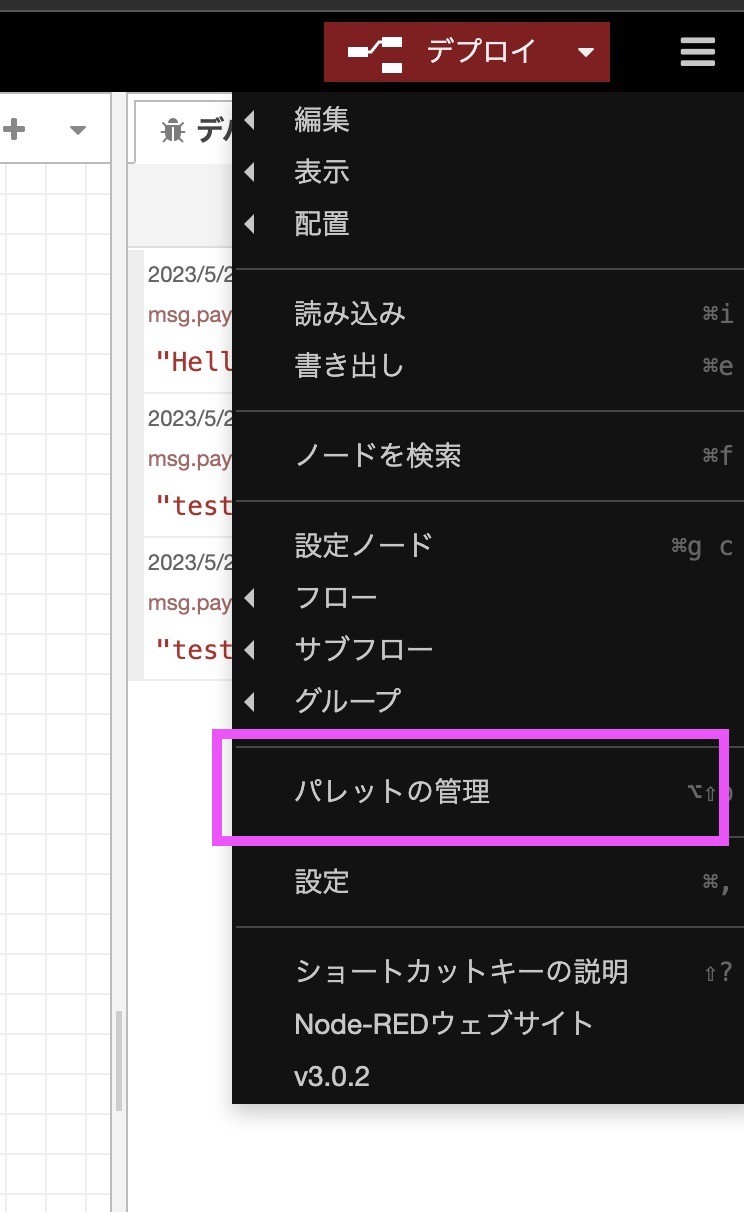Click the workspace vertical scrollbar
Screen dimensions: 744x1212
coord(119,1060)
